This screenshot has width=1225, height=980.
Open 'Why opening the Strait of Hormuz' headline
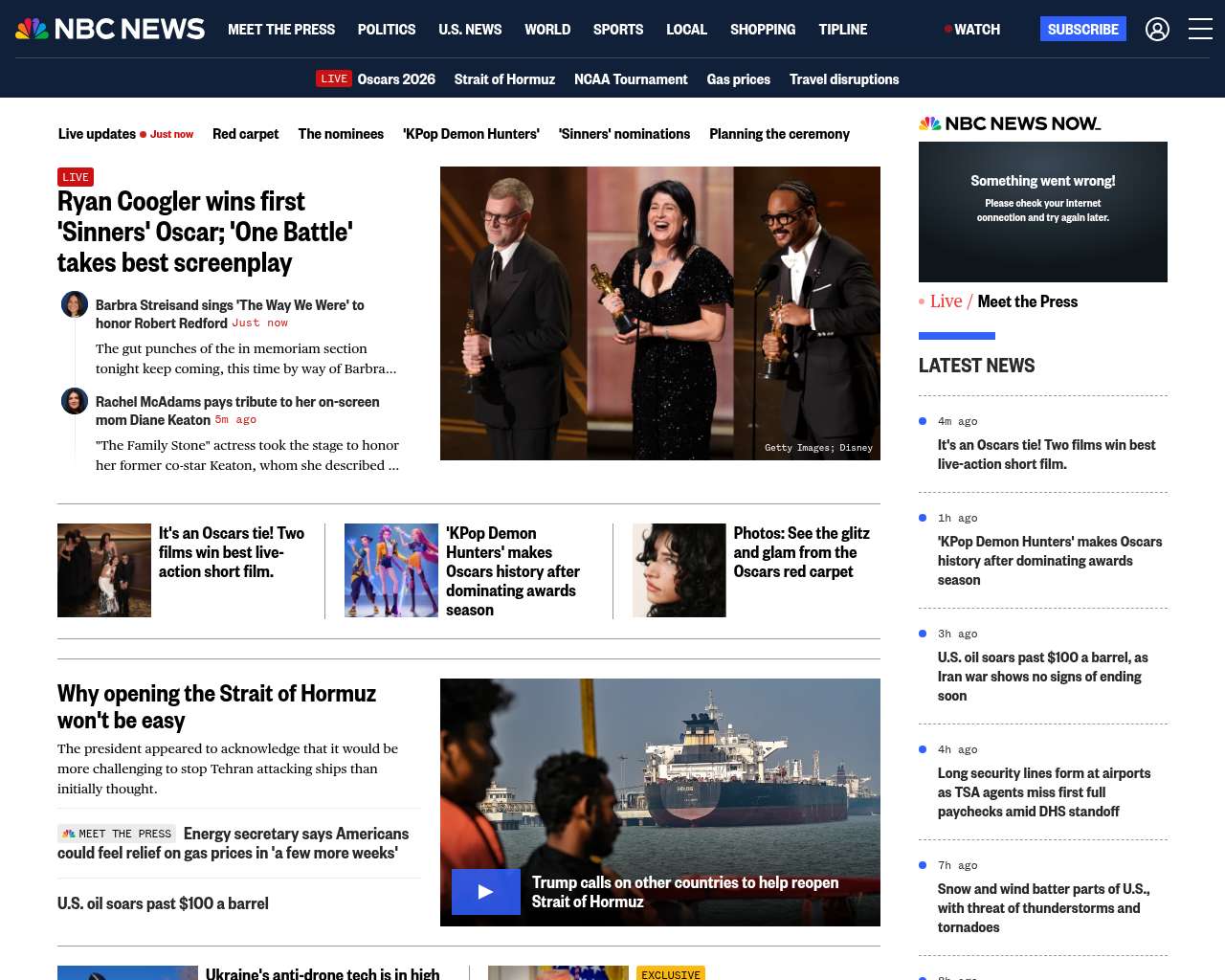click(x=216, y=706)
